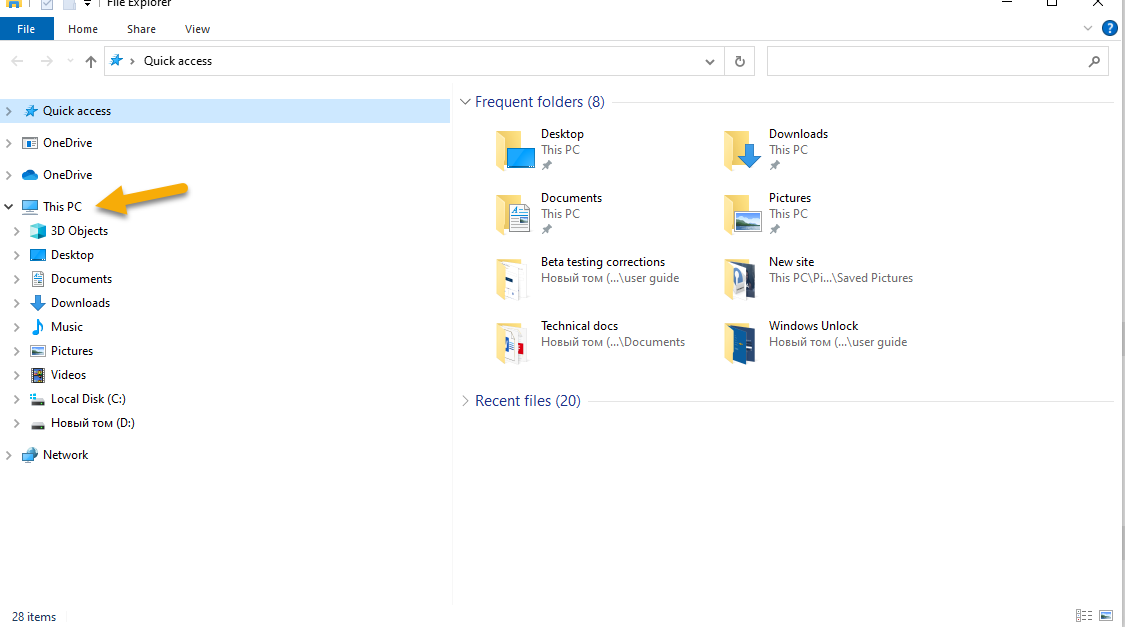Open the Downloads folder icon in Frequent folders

point(742,151)
